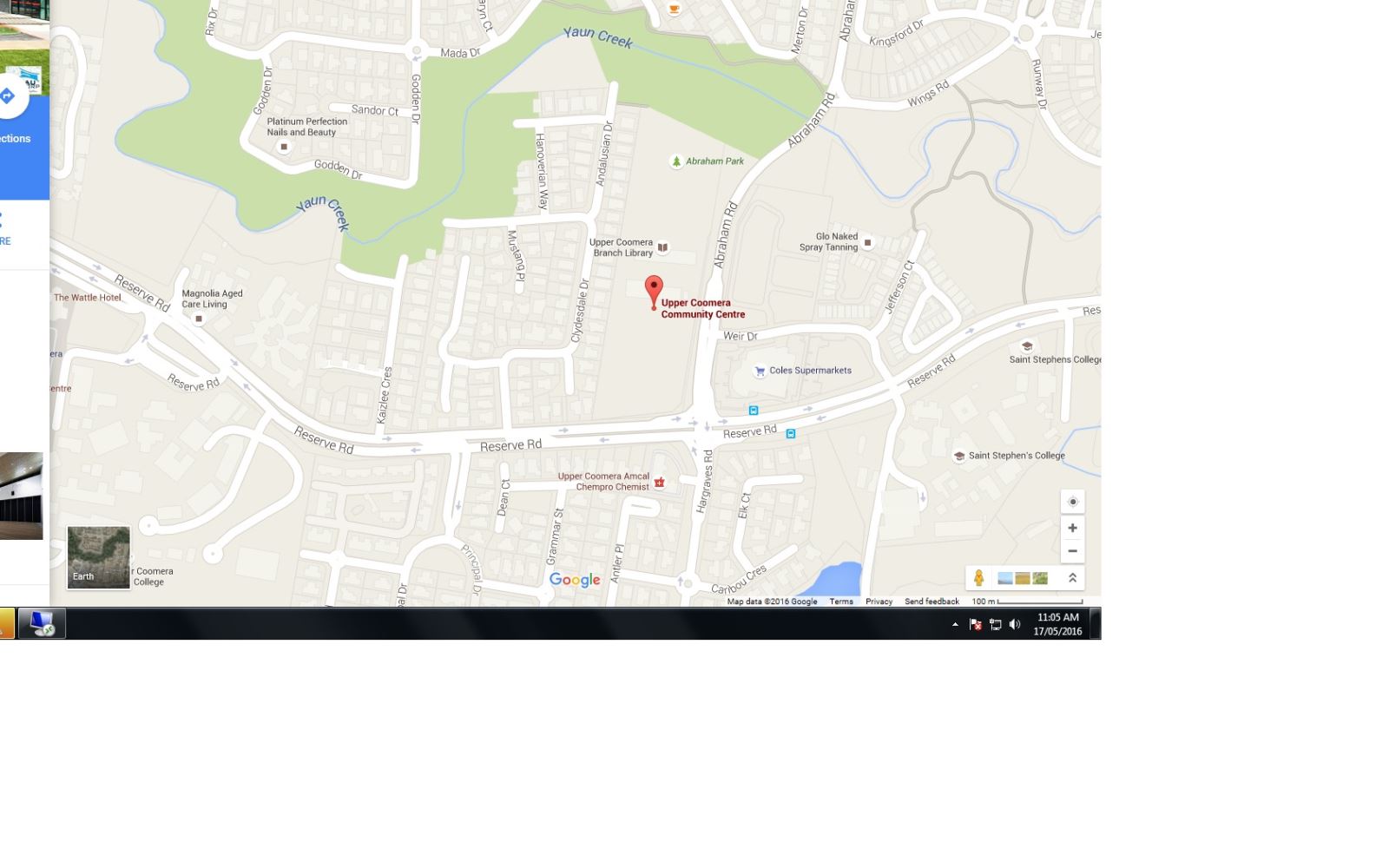Select the Coles Supermarkets shopping cart marker
This screenshot has height=868, width=1389.
coord(760,371)
